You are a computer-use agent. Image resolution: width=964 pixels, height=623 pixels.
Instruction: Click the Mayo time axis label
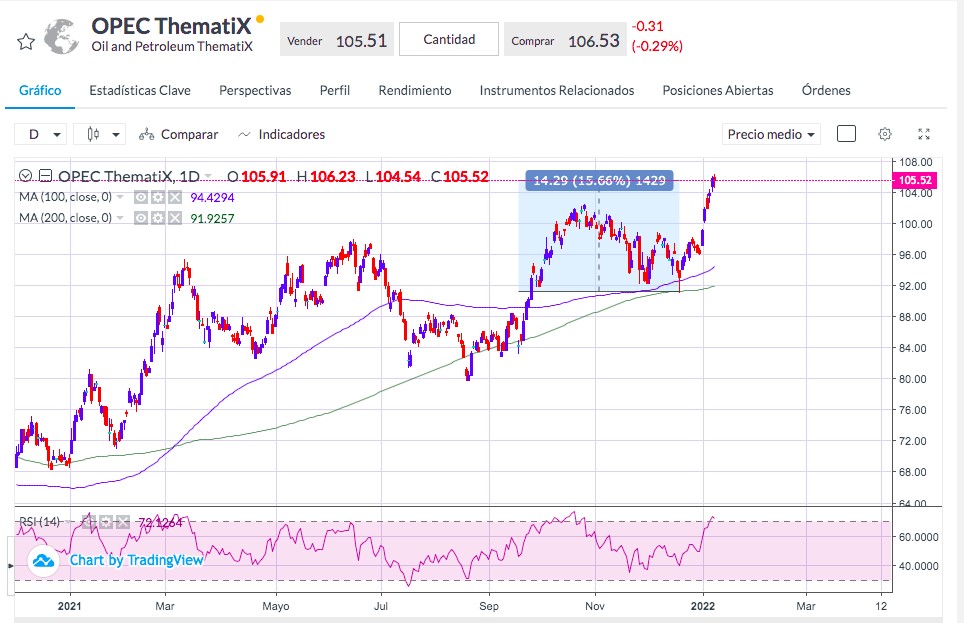[275, 606]
